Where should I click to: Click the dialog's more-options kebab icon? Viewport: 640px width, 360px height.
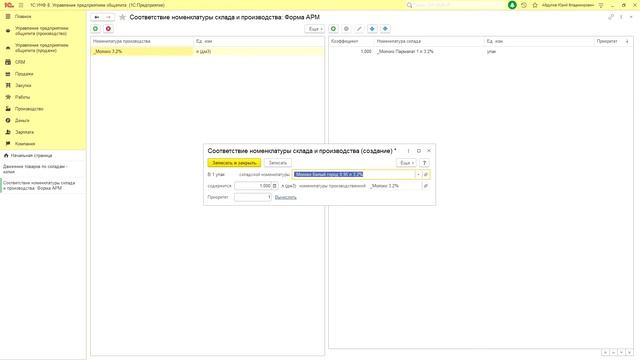pos(408,151)
